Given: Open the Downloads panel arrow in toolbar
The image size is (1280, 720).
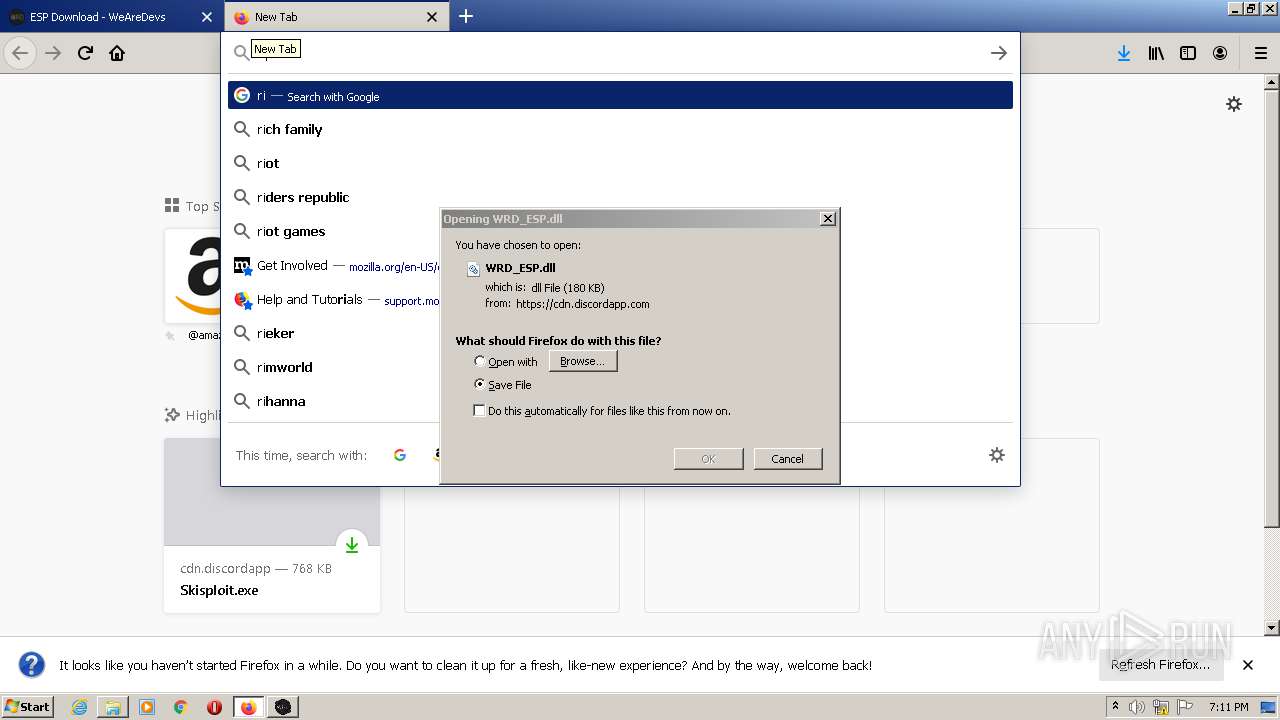Looking at the screenshot, I should (1124, 53).
